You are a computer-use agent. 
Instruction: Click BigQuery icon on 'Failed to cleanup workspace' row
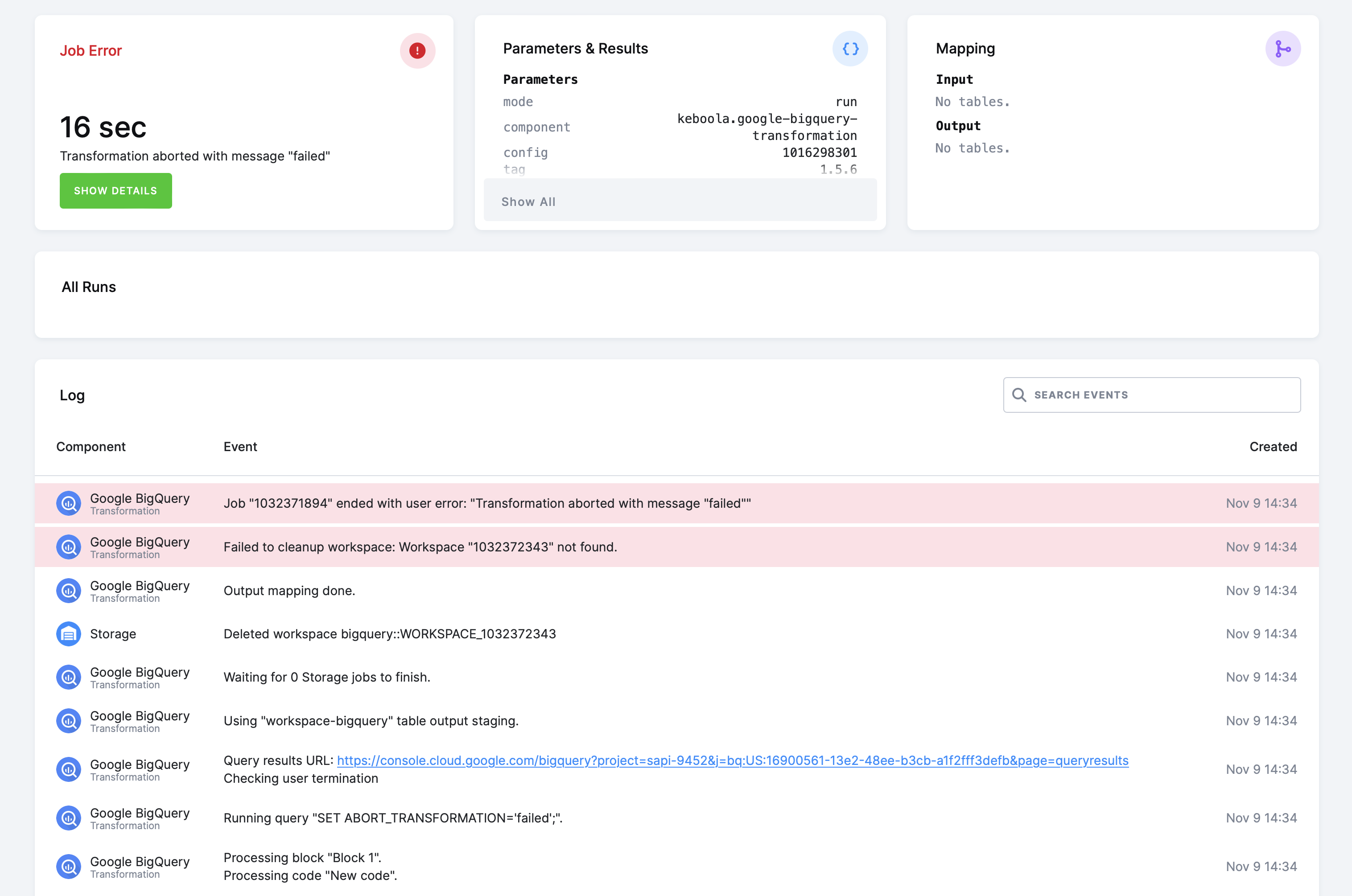[x=69, y=547]
